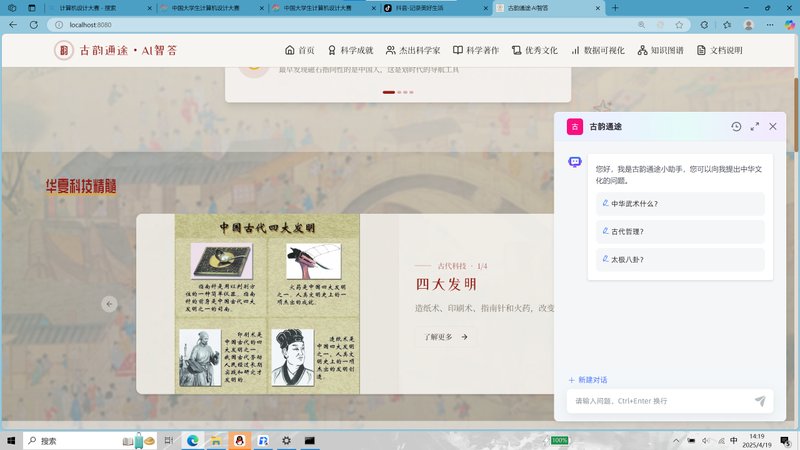This screenshot has height=450, width=800.
Task: Select suggested question 中华武术什么?
Action: pos(680,204)
